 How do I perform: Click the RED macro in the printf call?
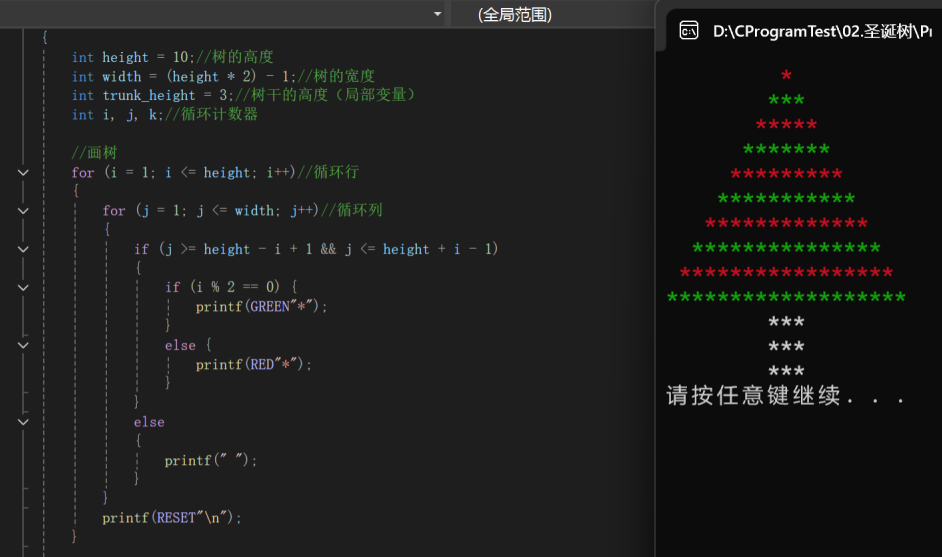(x=262, y=364)
